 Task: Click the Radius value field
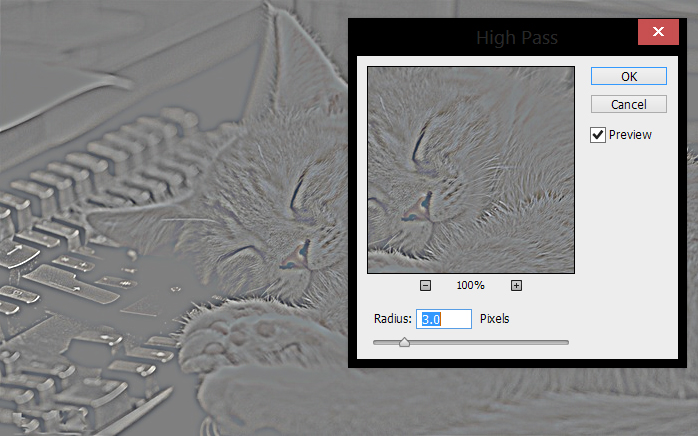tap(444, 319)
